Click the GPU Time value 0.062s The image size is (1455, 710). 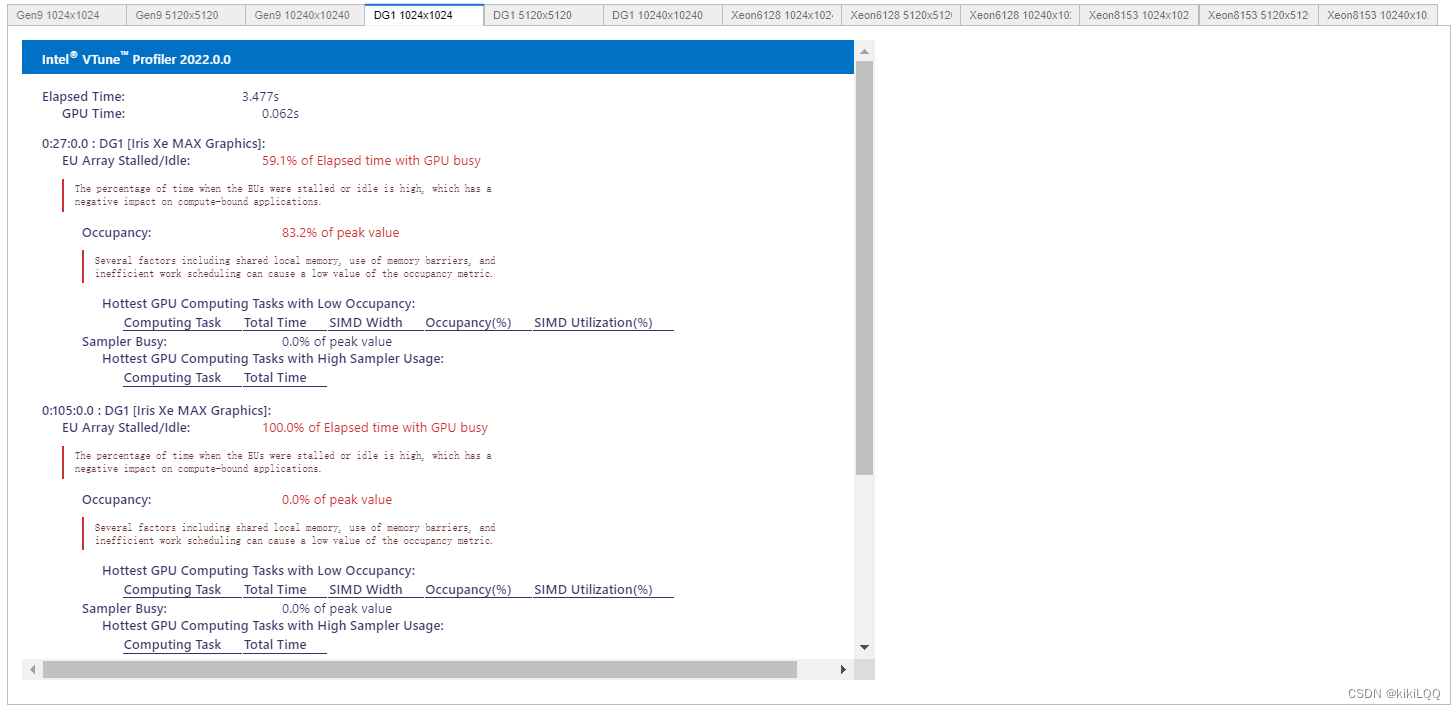click(x=280, y=114)
